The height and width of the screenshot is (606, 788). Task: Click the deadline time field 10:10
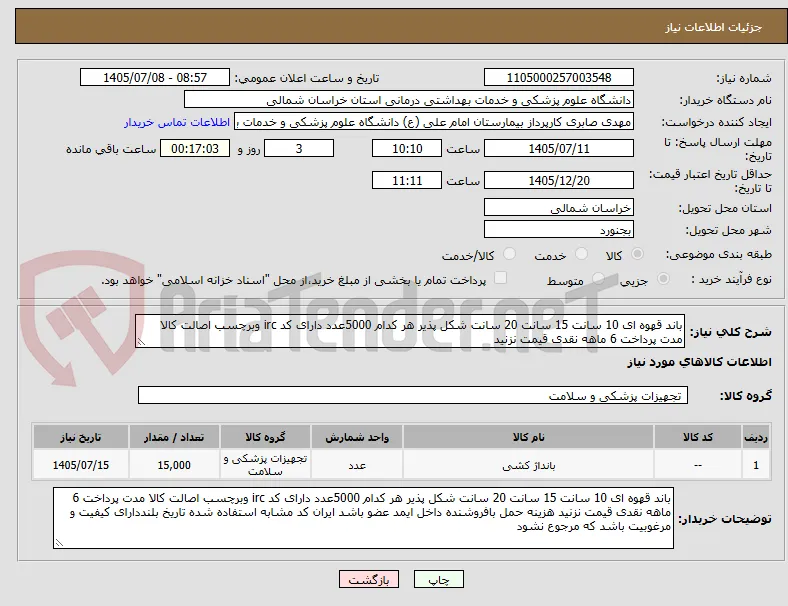click(407, 148)
